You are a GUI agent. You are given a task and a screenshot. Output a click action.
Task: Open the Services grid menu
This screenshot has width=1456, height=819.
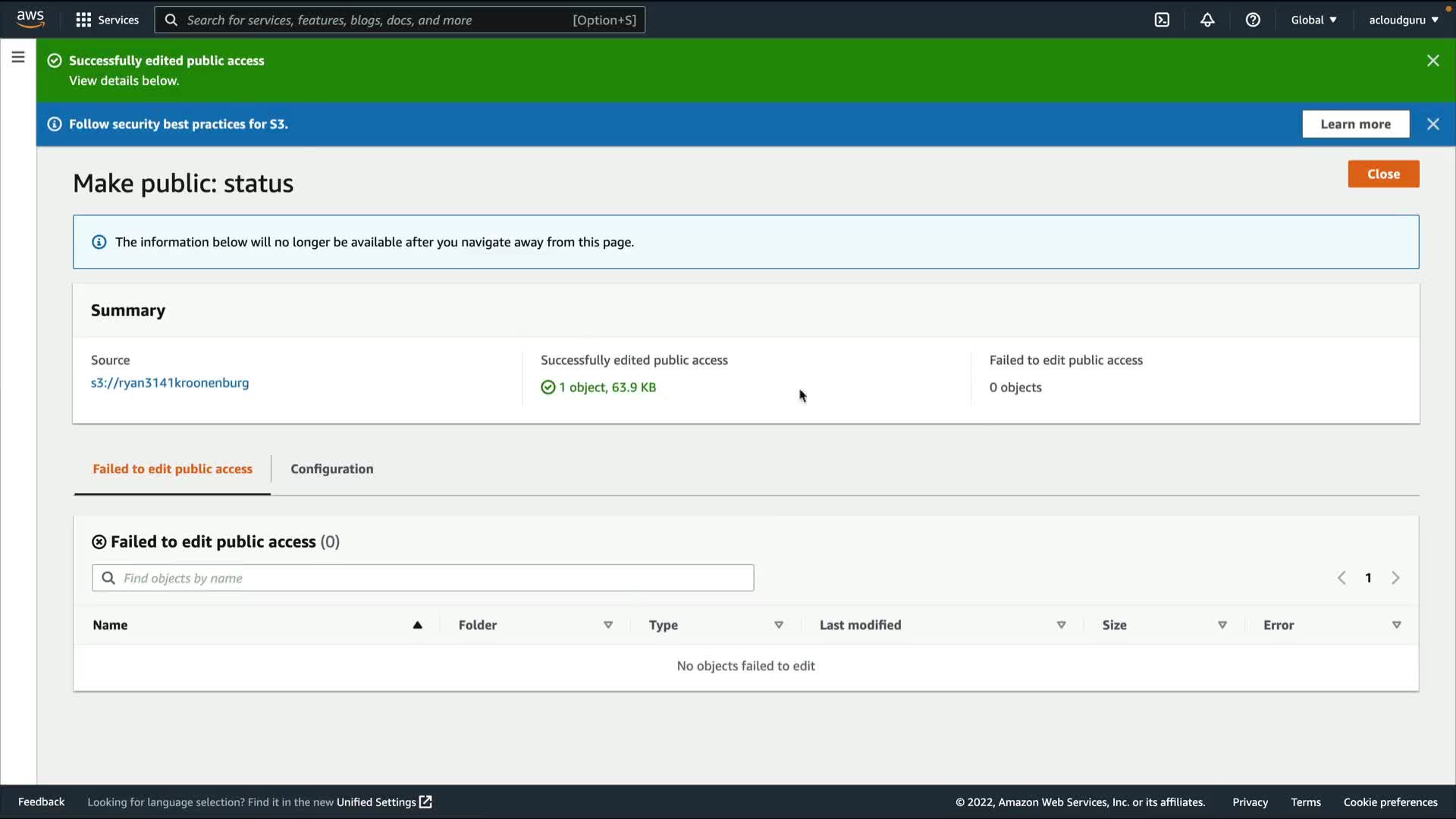click(x=107, y=20)
